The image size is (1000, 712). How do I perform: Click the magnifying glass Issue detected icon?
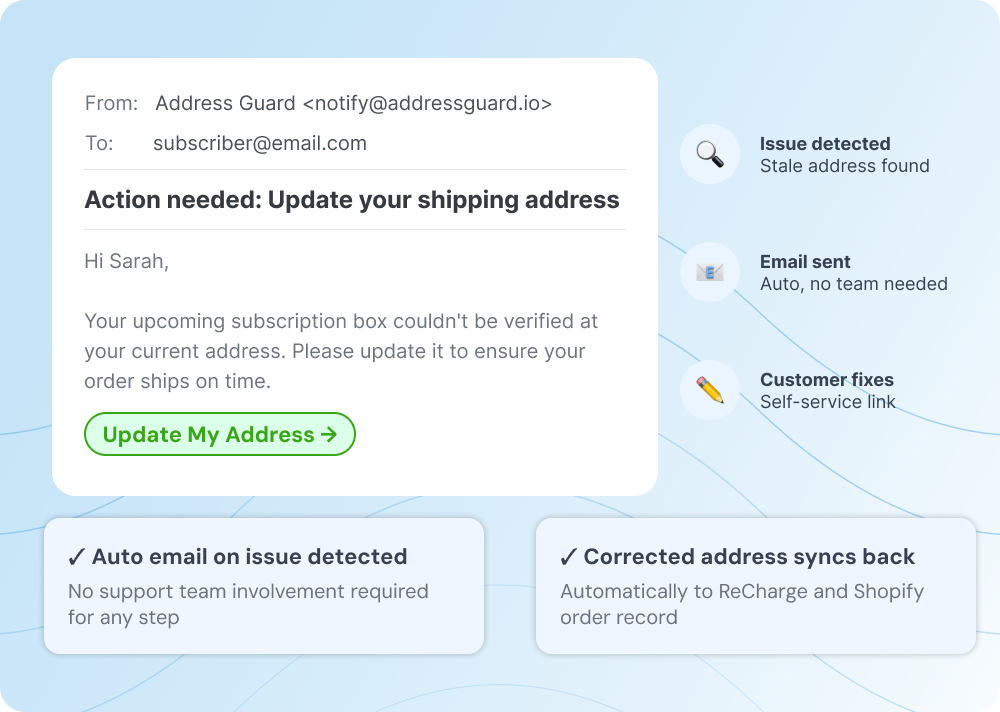tap(709, 155)
